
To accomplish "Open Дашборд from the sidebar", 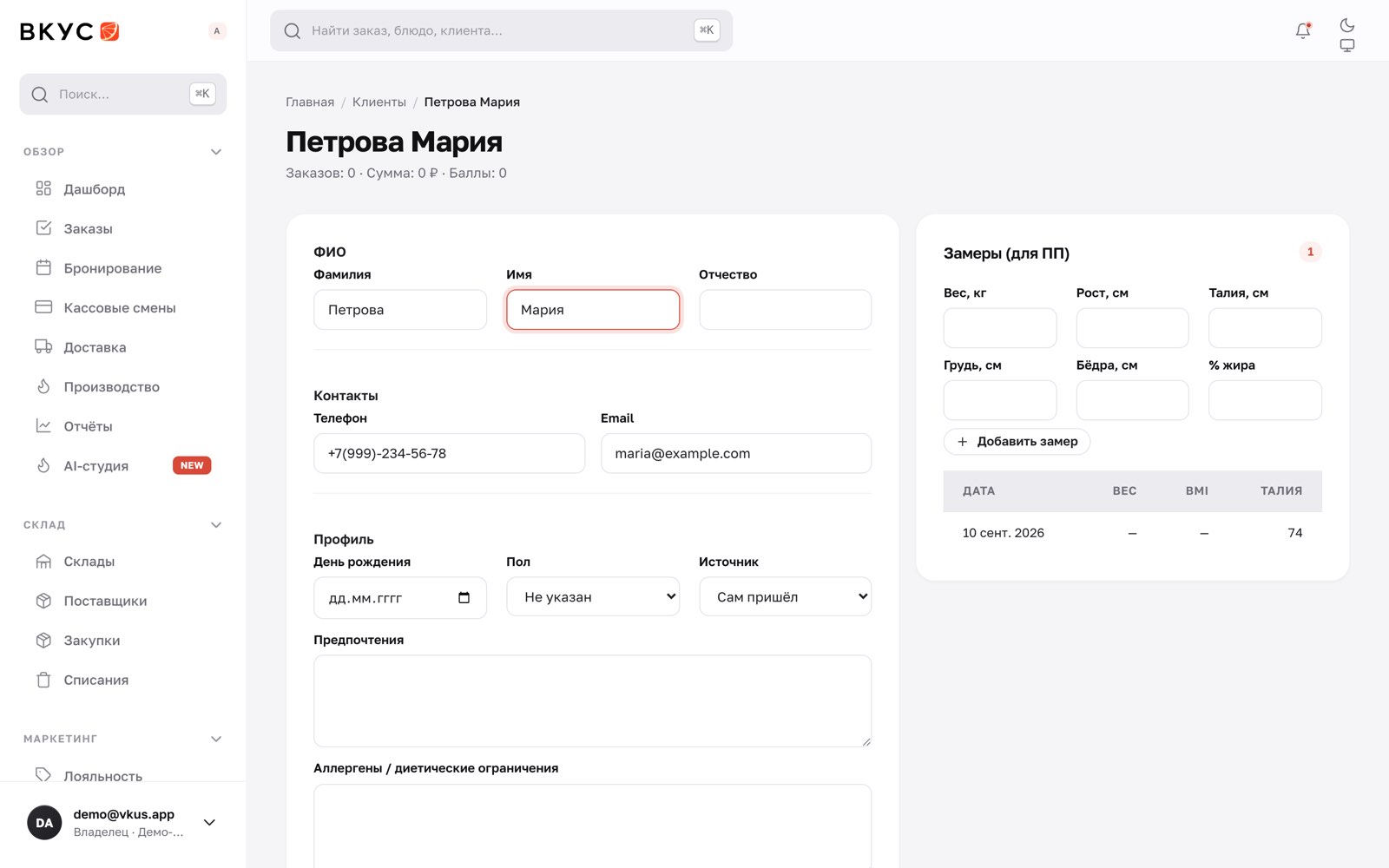I will tap(122, 189).
